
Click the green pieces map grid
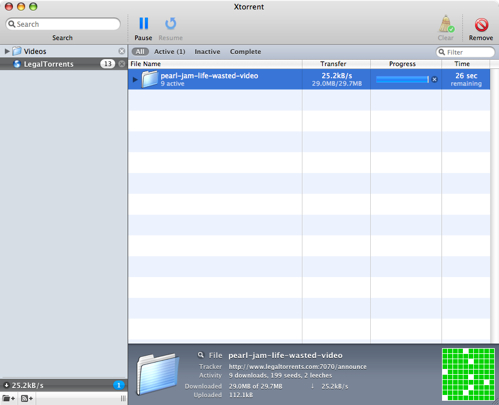(468, 374)
